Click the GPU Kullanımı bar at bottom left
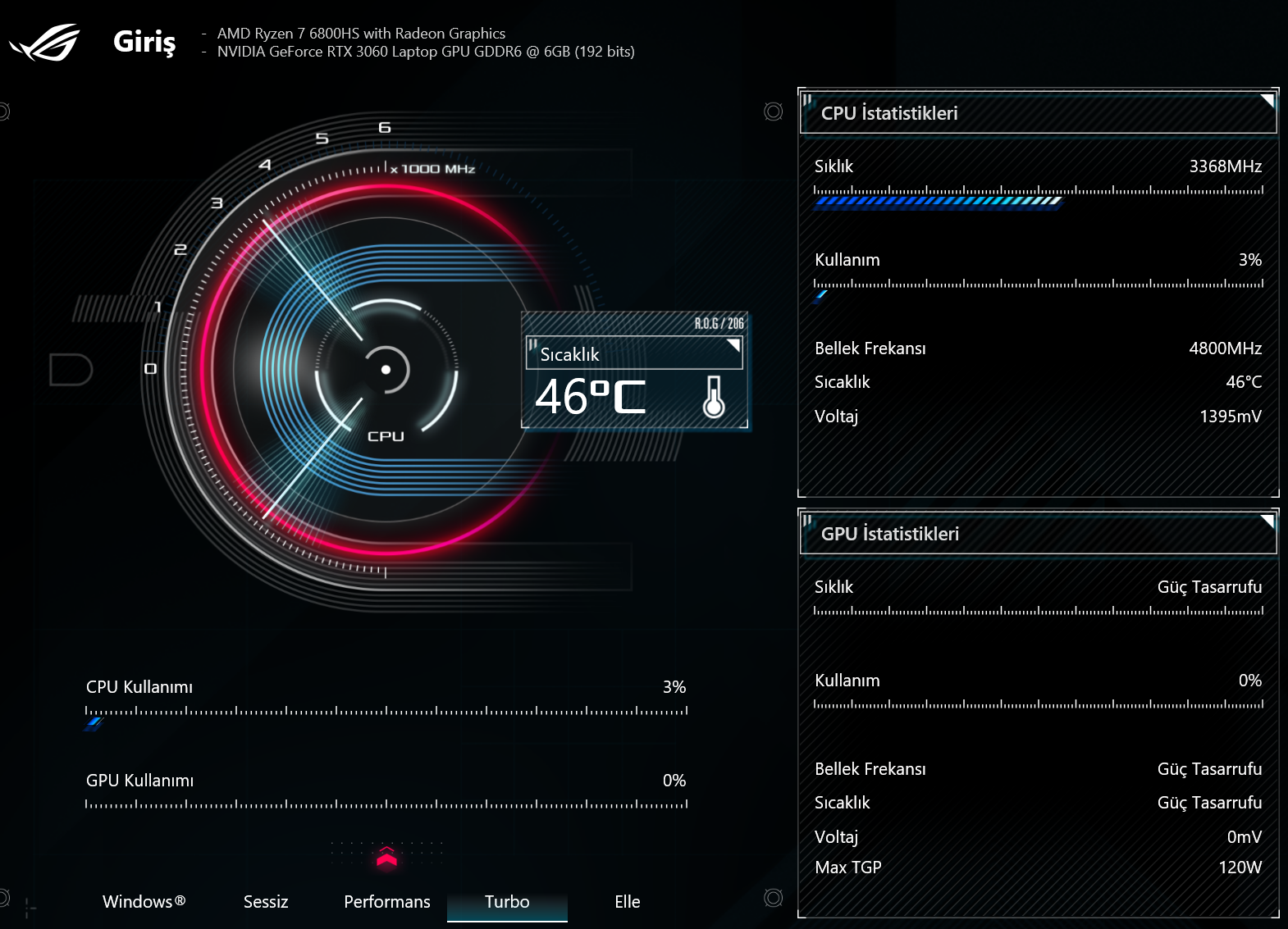 point(386,804)
